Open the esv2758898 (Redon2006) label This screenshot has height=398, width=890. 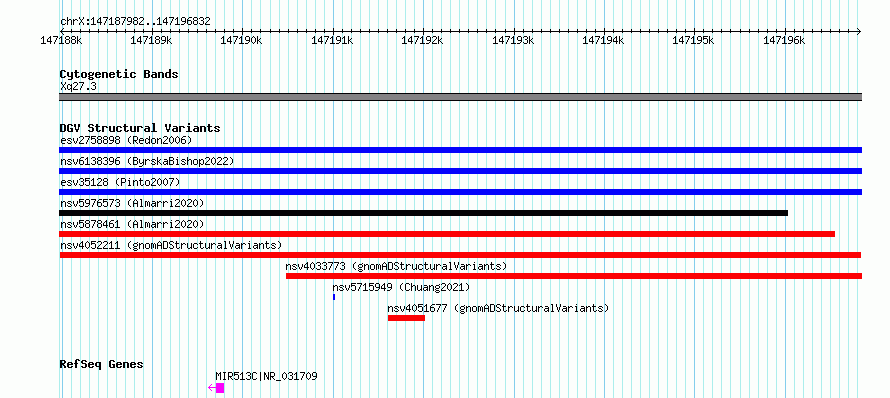(126, 140)
